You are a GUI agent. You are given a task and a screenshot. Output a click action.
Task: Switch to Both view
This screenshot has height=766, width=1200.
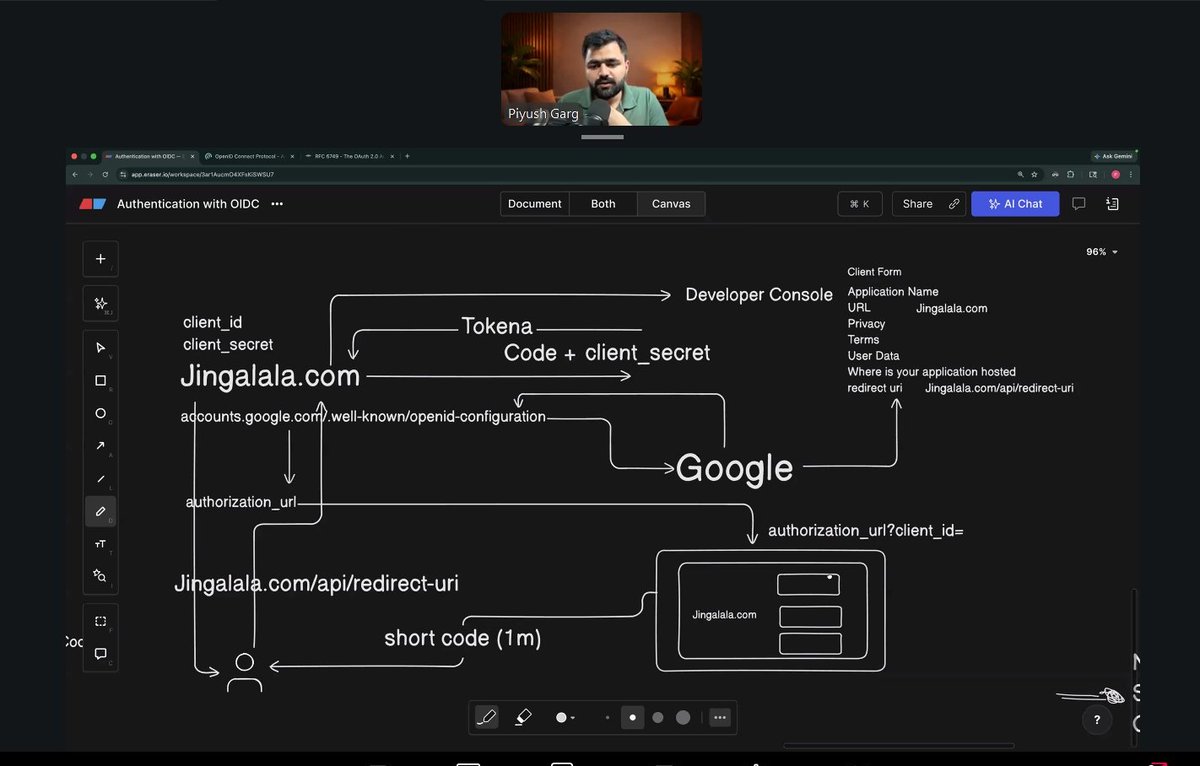603,204
